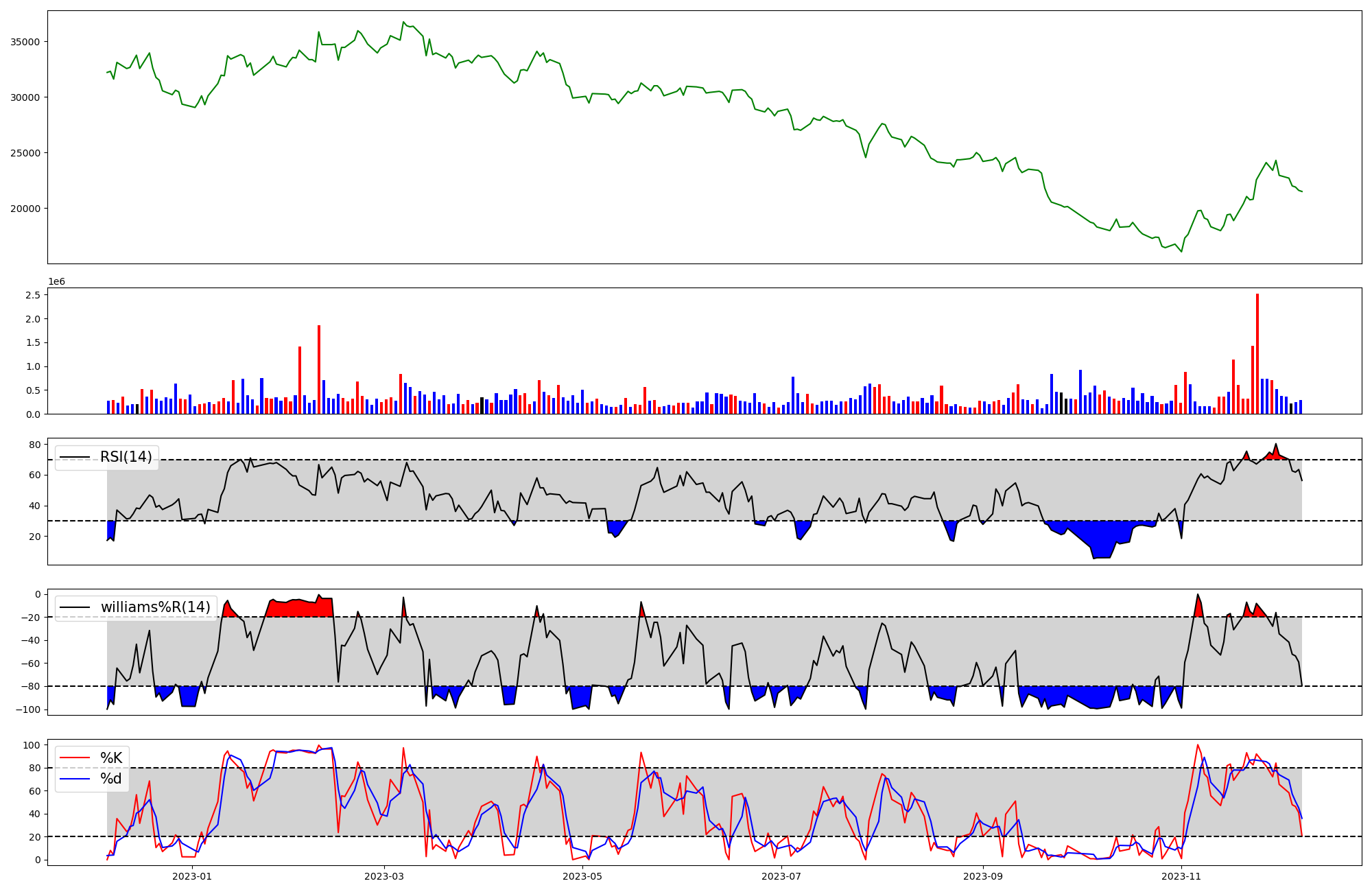Click the 2023-01 x-axis date label
The width and height of the screenshot is (1372, 892).
(192, 876)
